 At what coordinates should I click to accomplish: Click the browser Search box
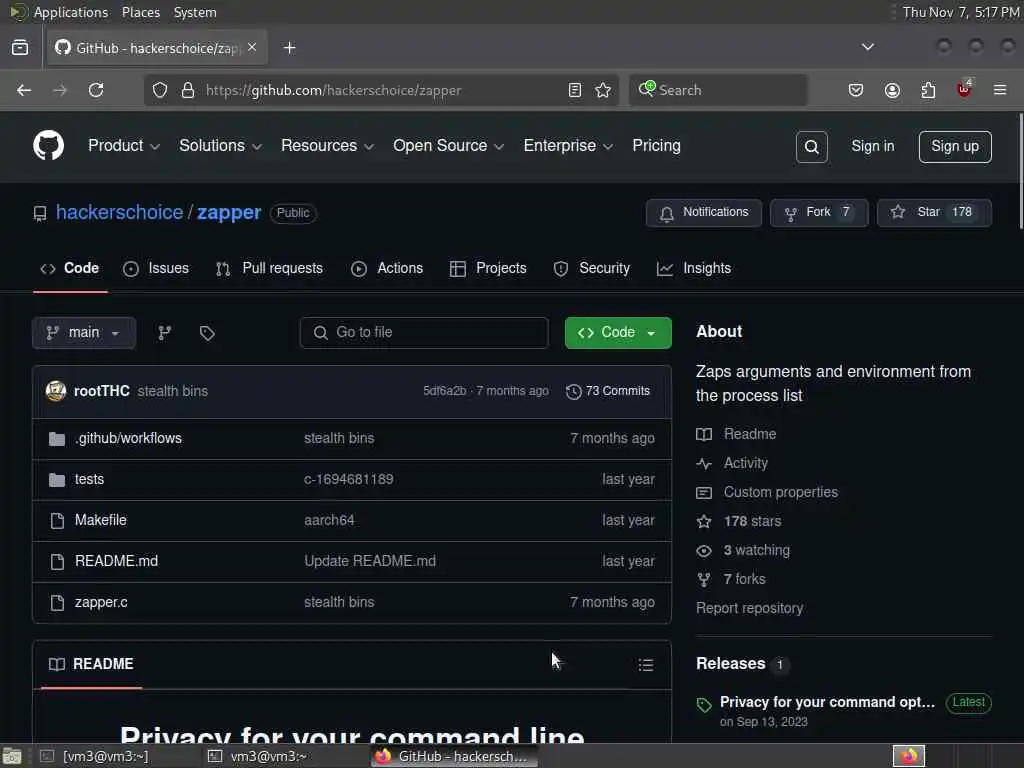coord(718,90)
